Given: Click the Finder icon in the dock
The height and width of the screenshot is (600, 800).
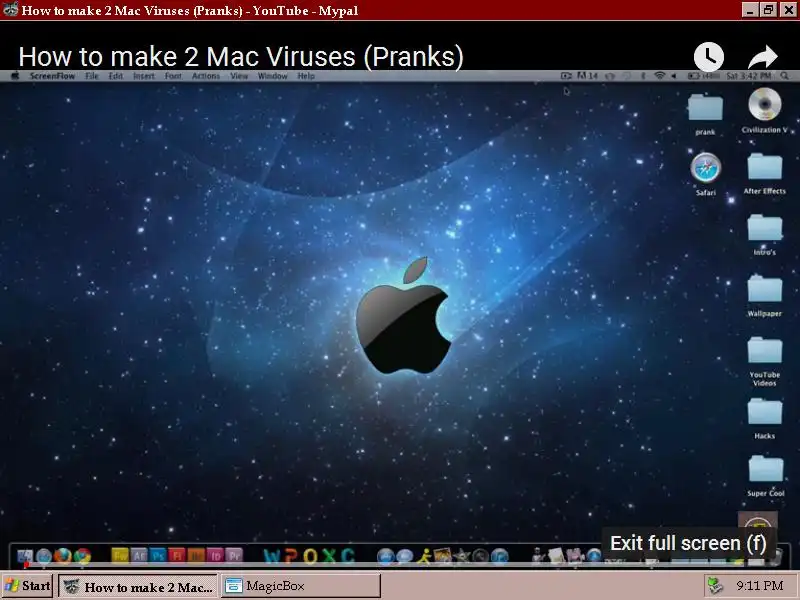Looking at the screenshot, I should pos(25,555).
